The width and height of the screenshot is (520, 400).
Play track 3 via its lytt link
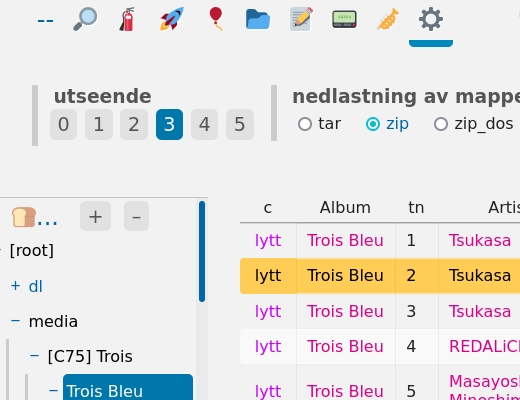point(268,311)
